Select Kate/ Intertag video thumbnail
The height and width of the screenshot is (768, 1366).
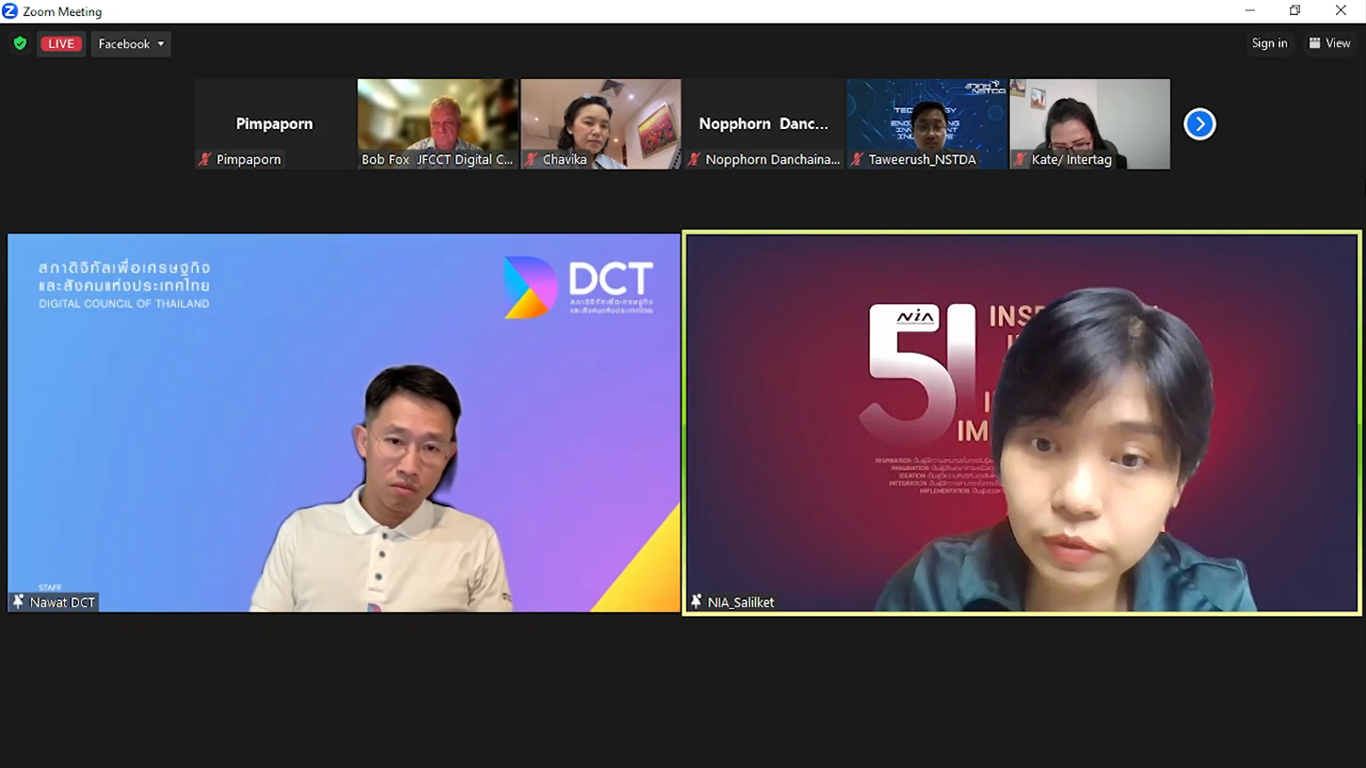[x=1090, y=124]
